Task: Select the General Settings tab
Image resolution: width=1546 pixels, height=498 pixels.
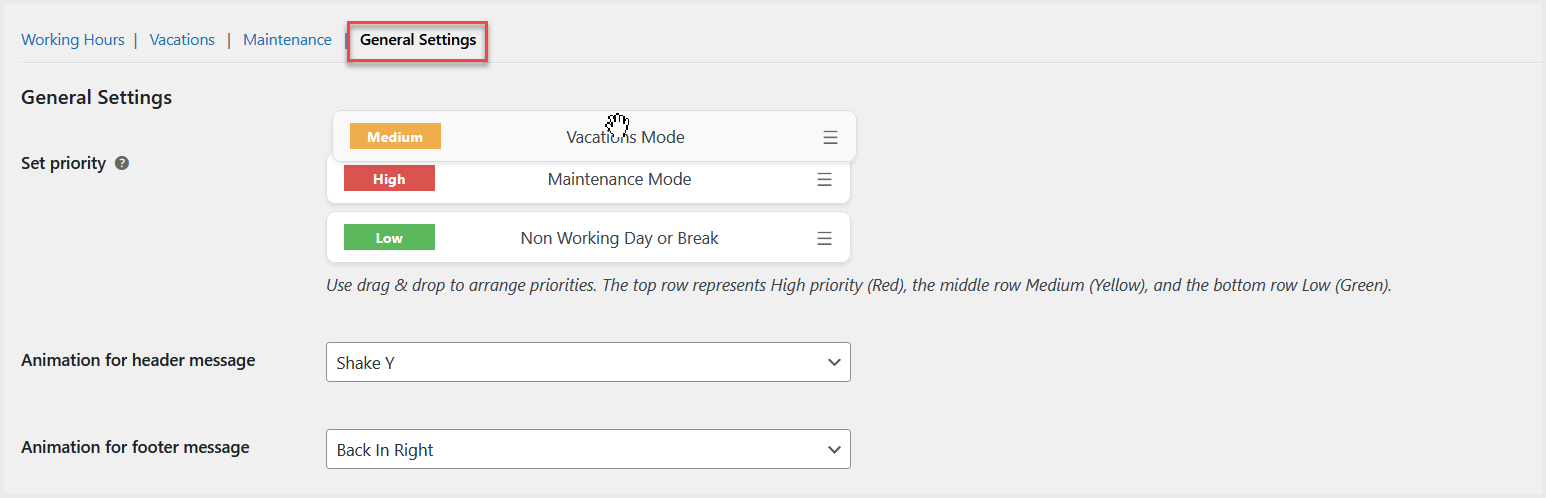Action: click(x=418, y=40)
